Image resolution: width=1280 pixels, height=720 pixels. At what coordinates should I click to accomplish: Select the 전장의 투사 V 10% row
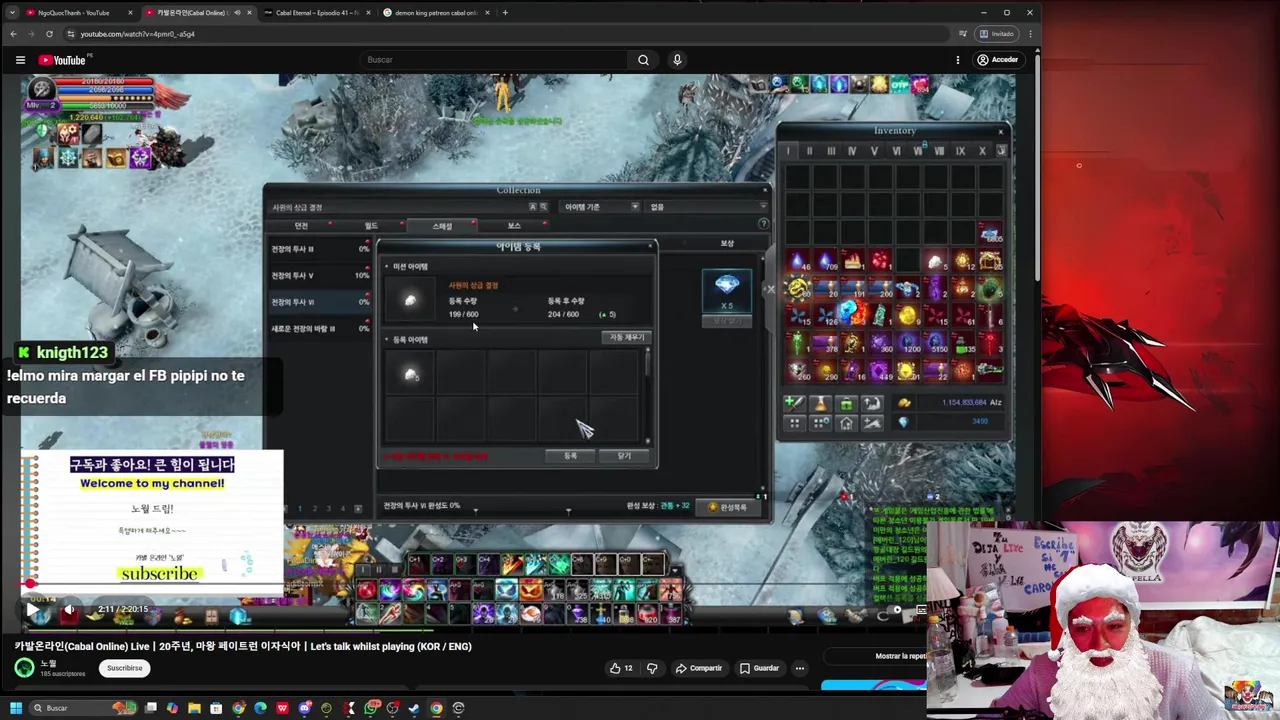point(320,275)
